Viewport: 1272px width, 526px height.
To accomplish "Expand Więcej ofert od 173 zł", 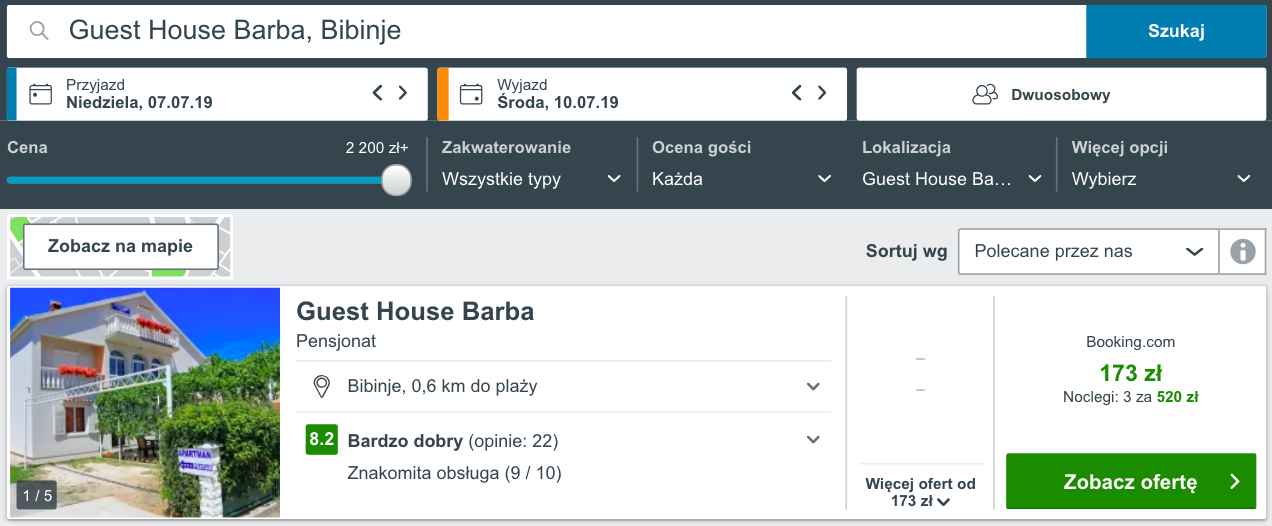I will 920,492.
